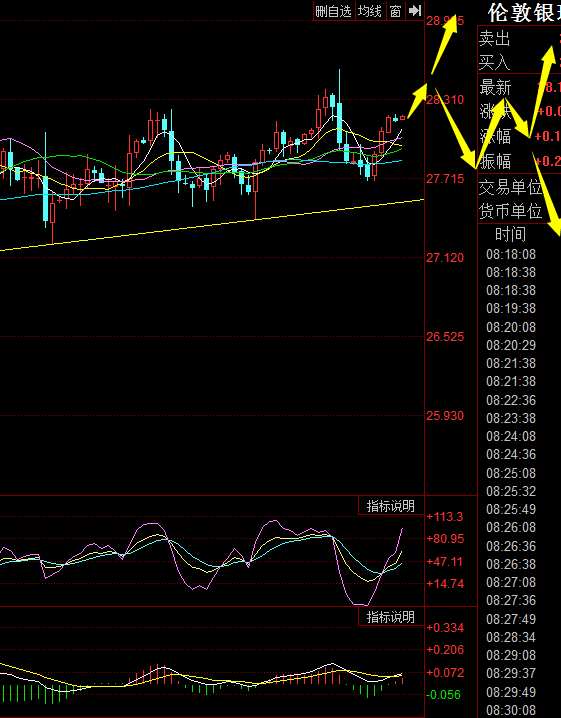Select the 08:25:08 tick row

tap(511, 473)
